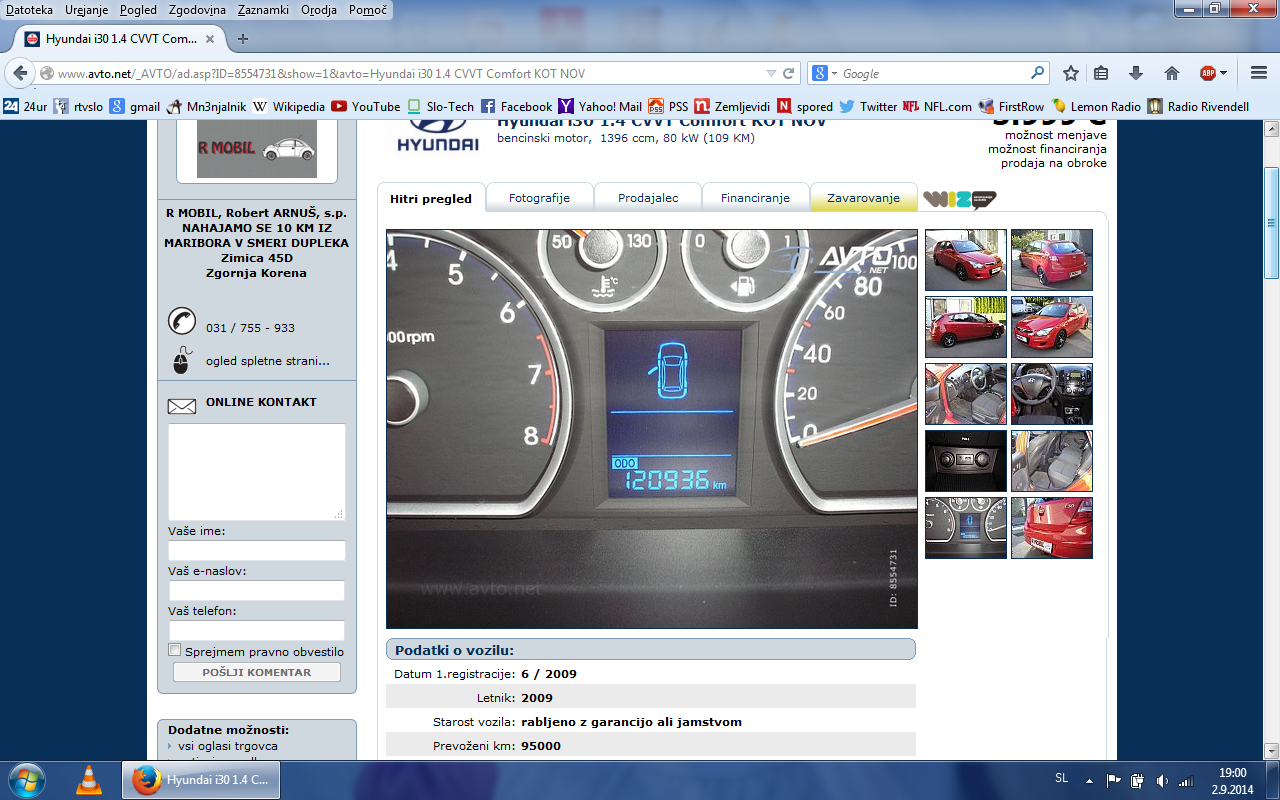
Task: Go to Firefox Home icon
Action: (1172, 73)
